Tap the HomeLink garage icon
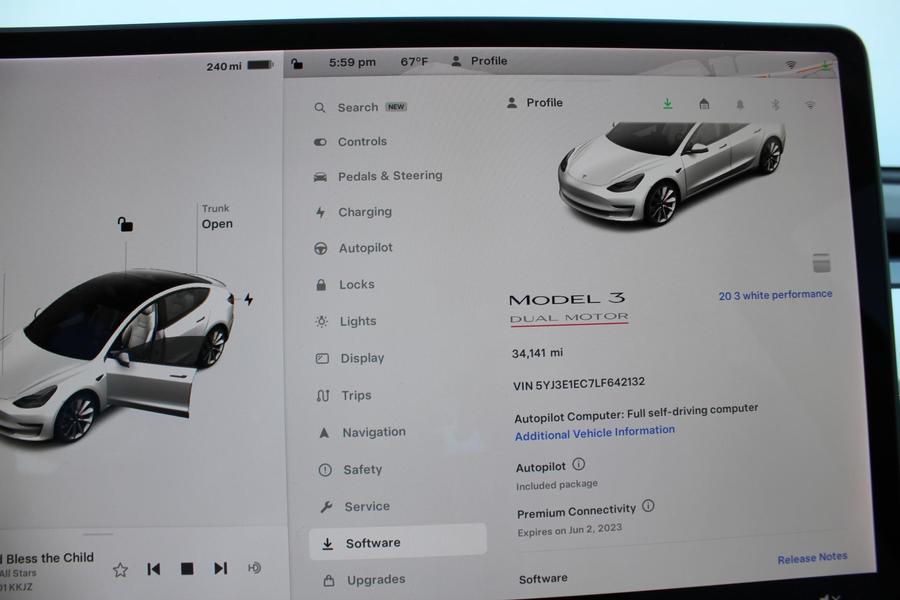This screenshot has width=900, height=600. point(704,104)
